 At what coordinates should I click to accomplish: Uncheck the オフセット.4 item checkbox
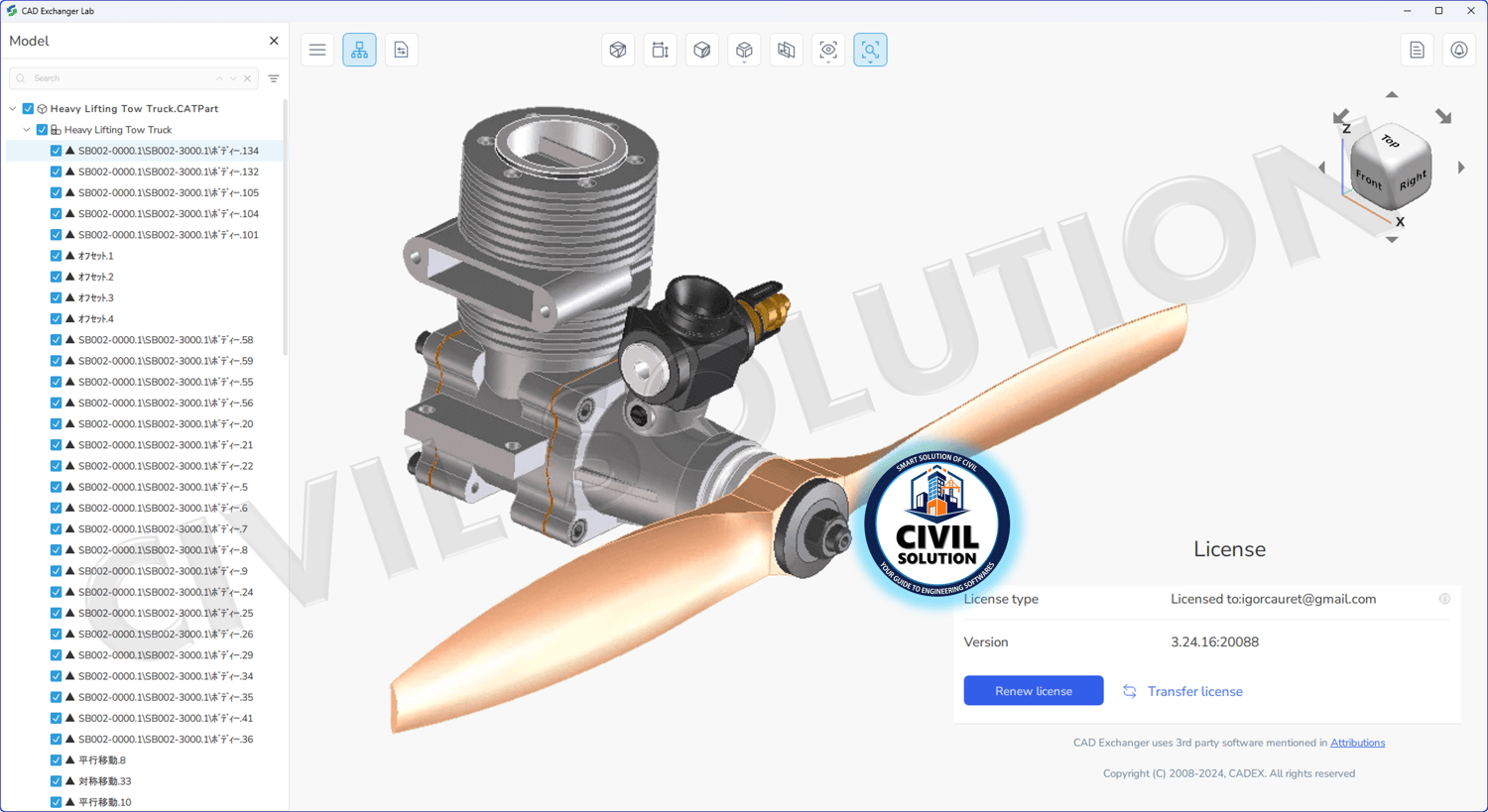56,319
